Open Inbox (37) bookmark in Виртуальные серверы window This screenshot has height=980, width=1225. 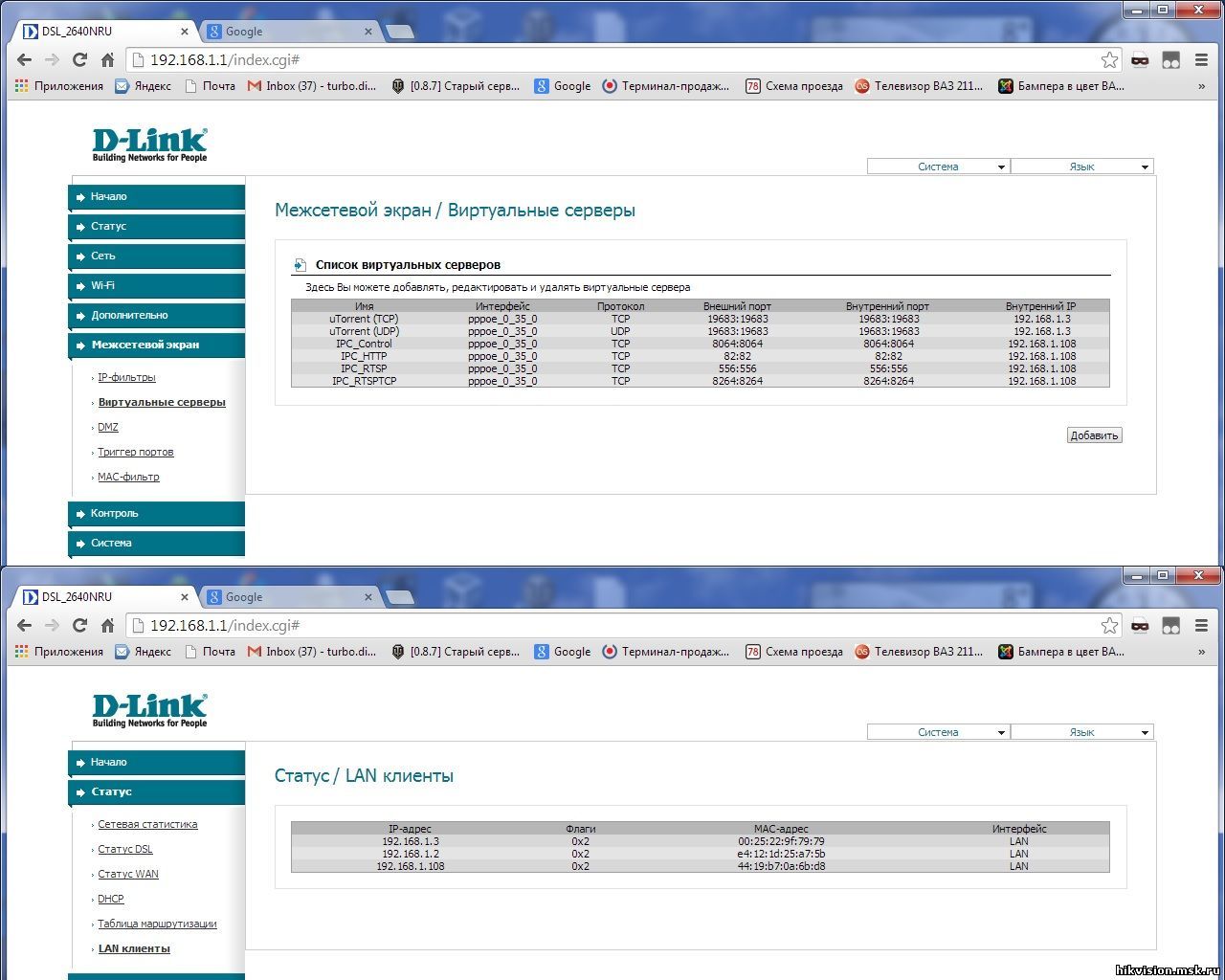pyautogui.click(x=312, y=86)
